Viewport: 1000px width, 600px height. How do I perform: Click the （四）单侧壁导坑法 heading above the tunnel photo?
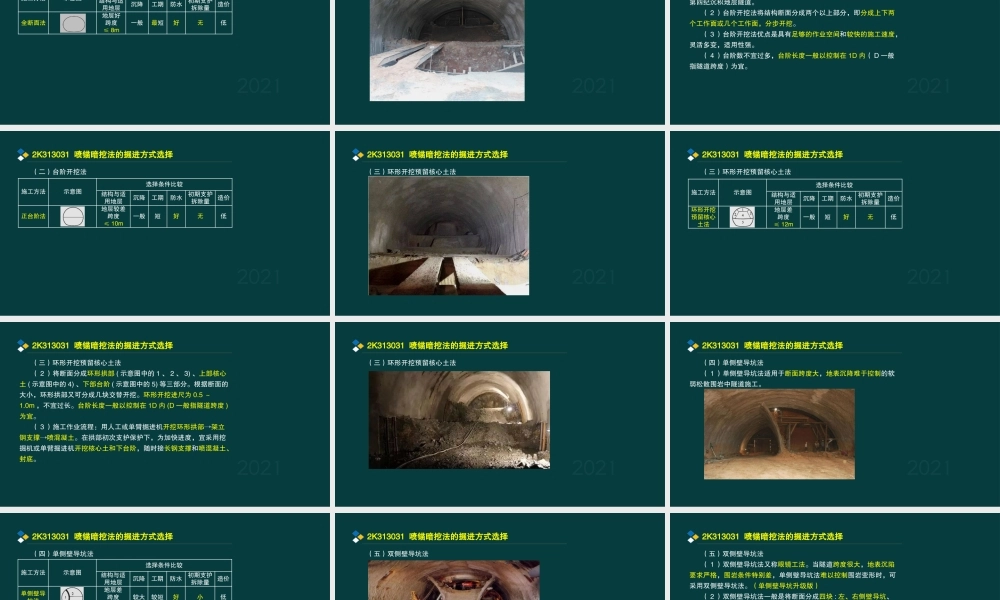(x=735, y=363)
